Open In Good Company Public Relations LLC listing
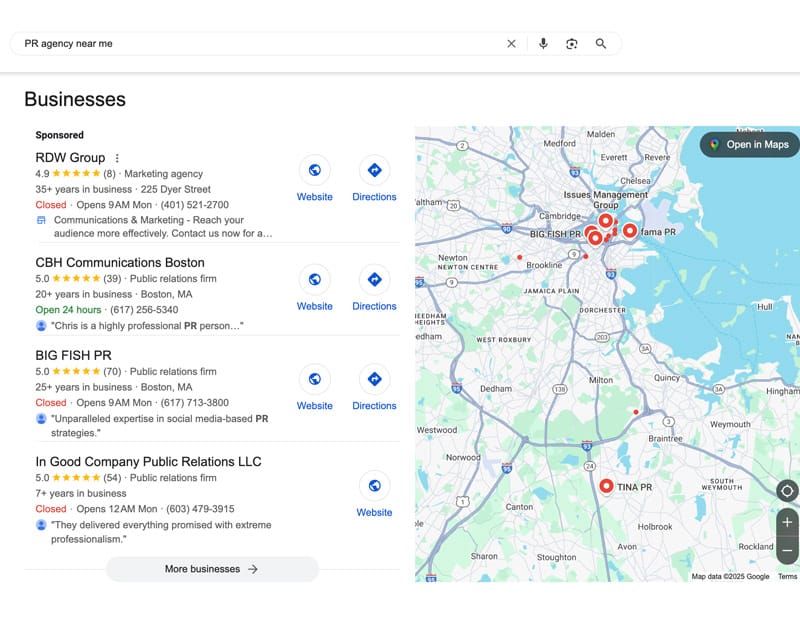 coord(148,461)
